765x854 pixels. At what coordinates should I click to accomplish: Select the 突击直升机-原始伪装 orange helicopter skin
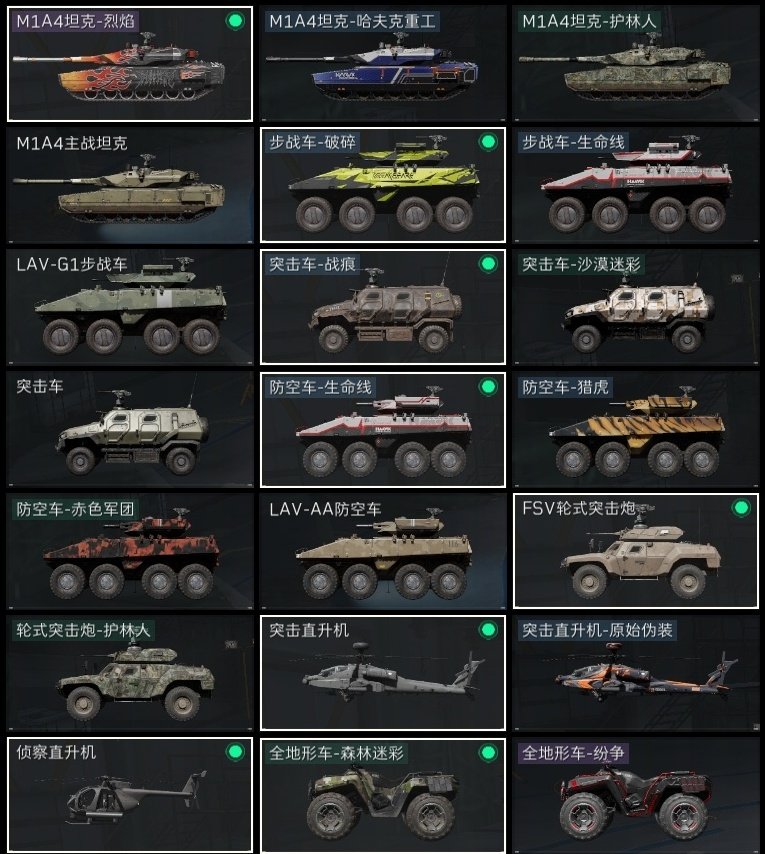[635, 673]
